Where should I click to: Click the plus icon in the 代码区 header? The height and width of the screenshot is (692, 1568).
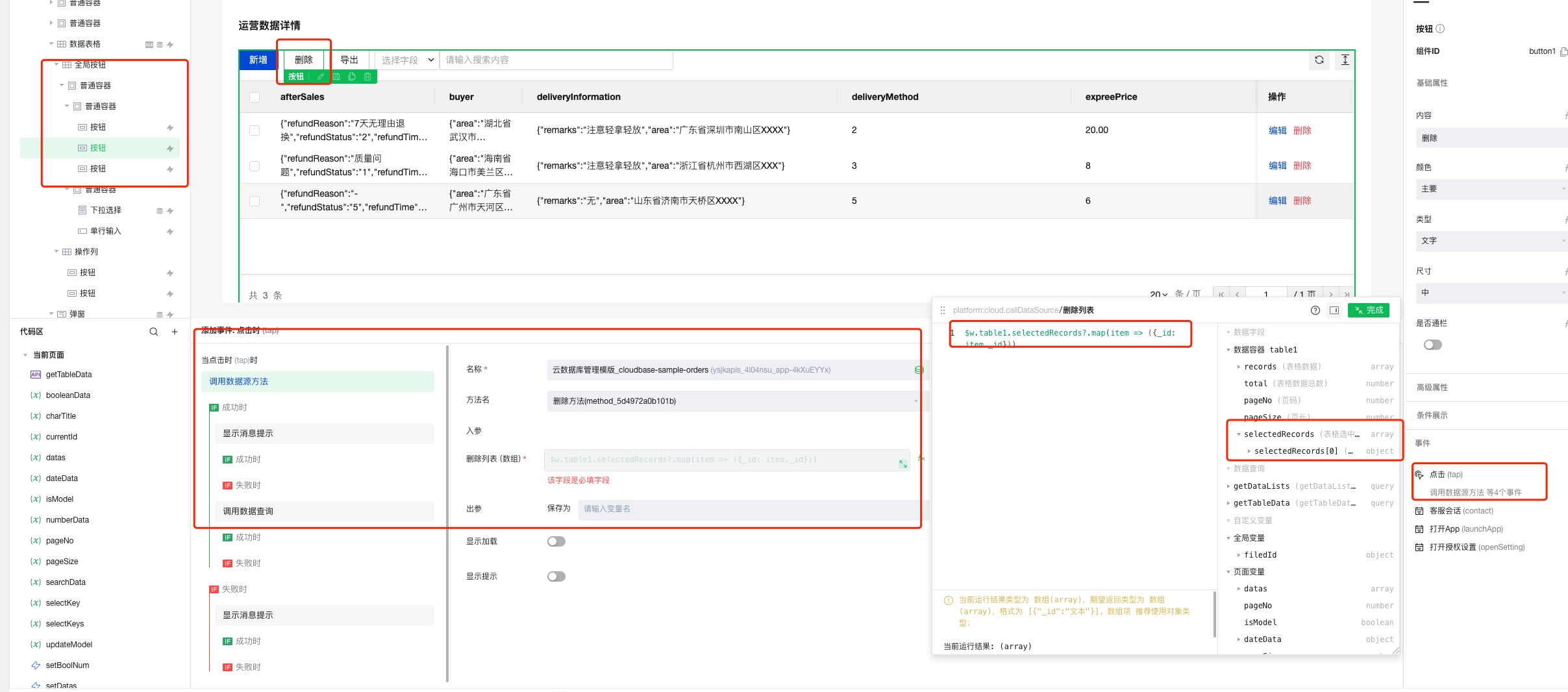tap(175, 332)
